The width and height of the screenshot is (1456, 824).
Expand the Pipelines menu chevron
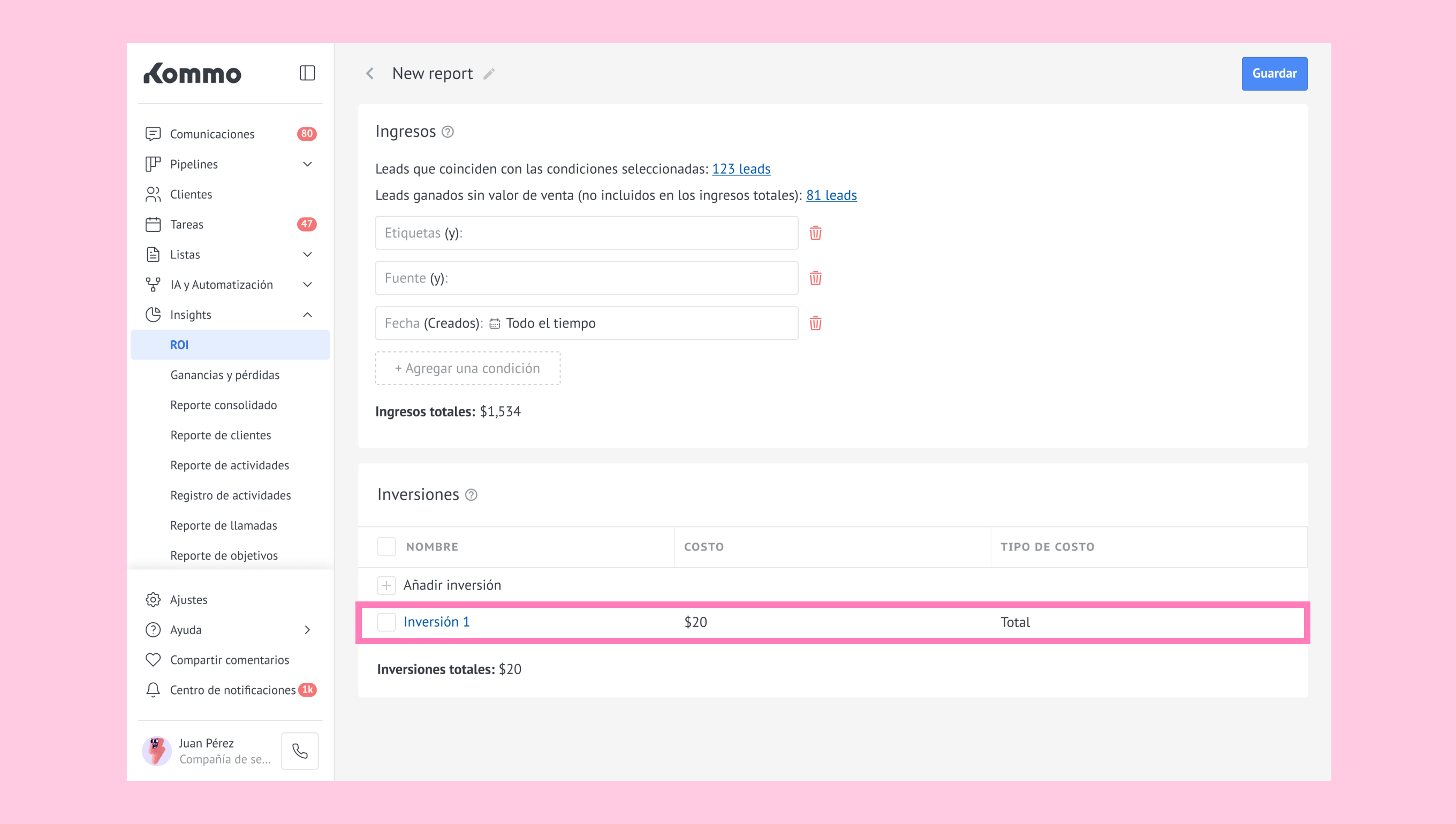pos(307,164)
